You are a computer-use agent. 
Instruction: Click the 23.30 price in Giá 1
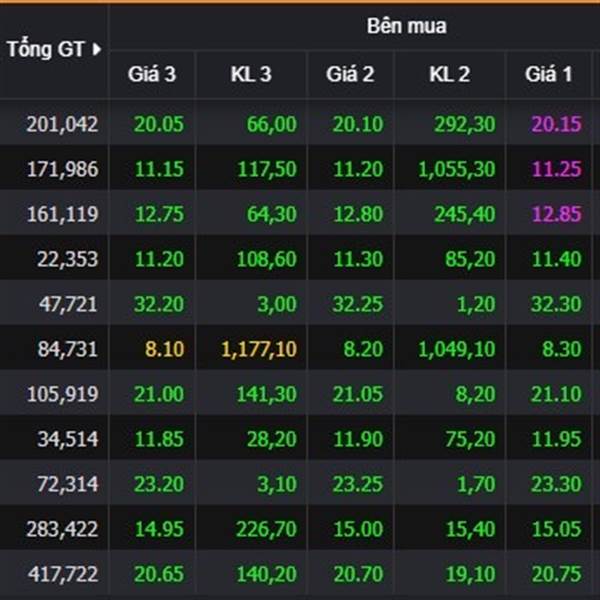coord(557,484)
